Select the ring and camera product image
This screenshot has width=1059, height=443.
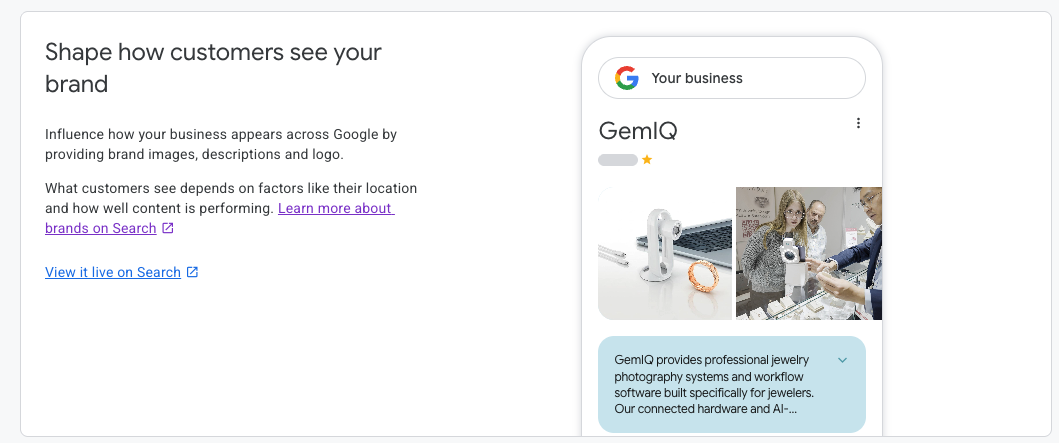point(665,253)
